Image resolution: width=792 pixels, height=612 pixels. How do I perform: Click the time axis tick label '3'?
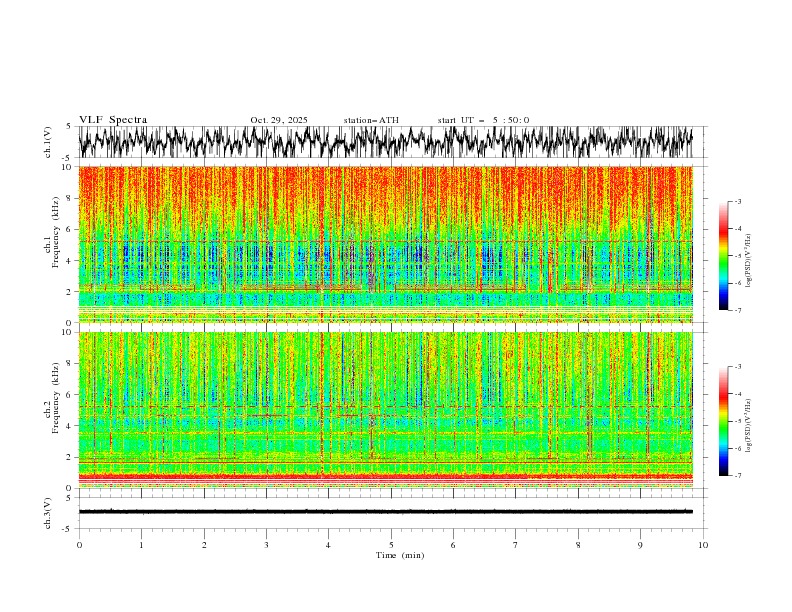coord(266,545)
